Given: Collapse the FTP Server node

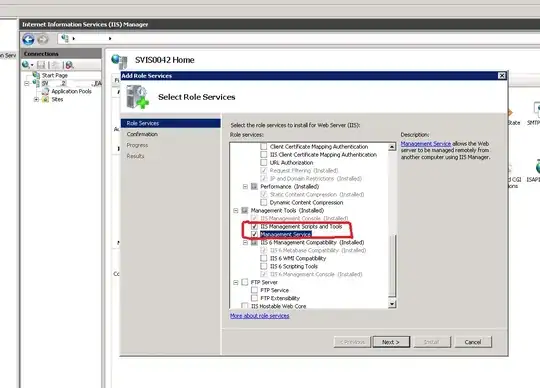Looking at the screenshot, I should click(x=236, y=282).
